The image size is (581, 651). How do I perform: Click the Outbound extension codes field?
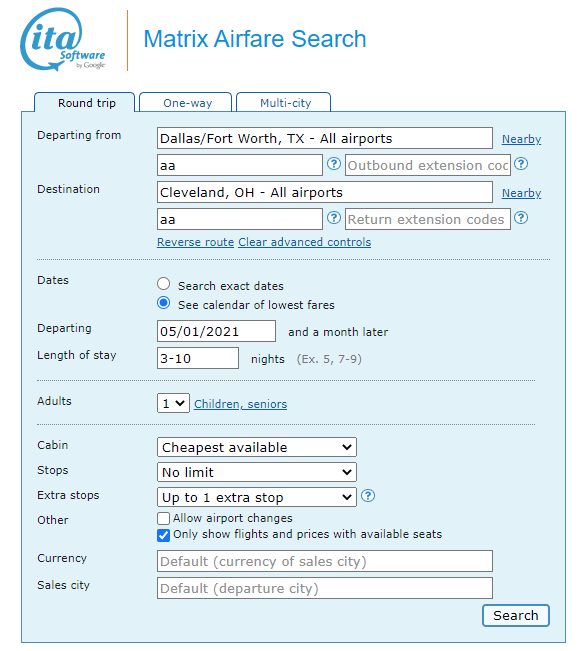point(428,165)
